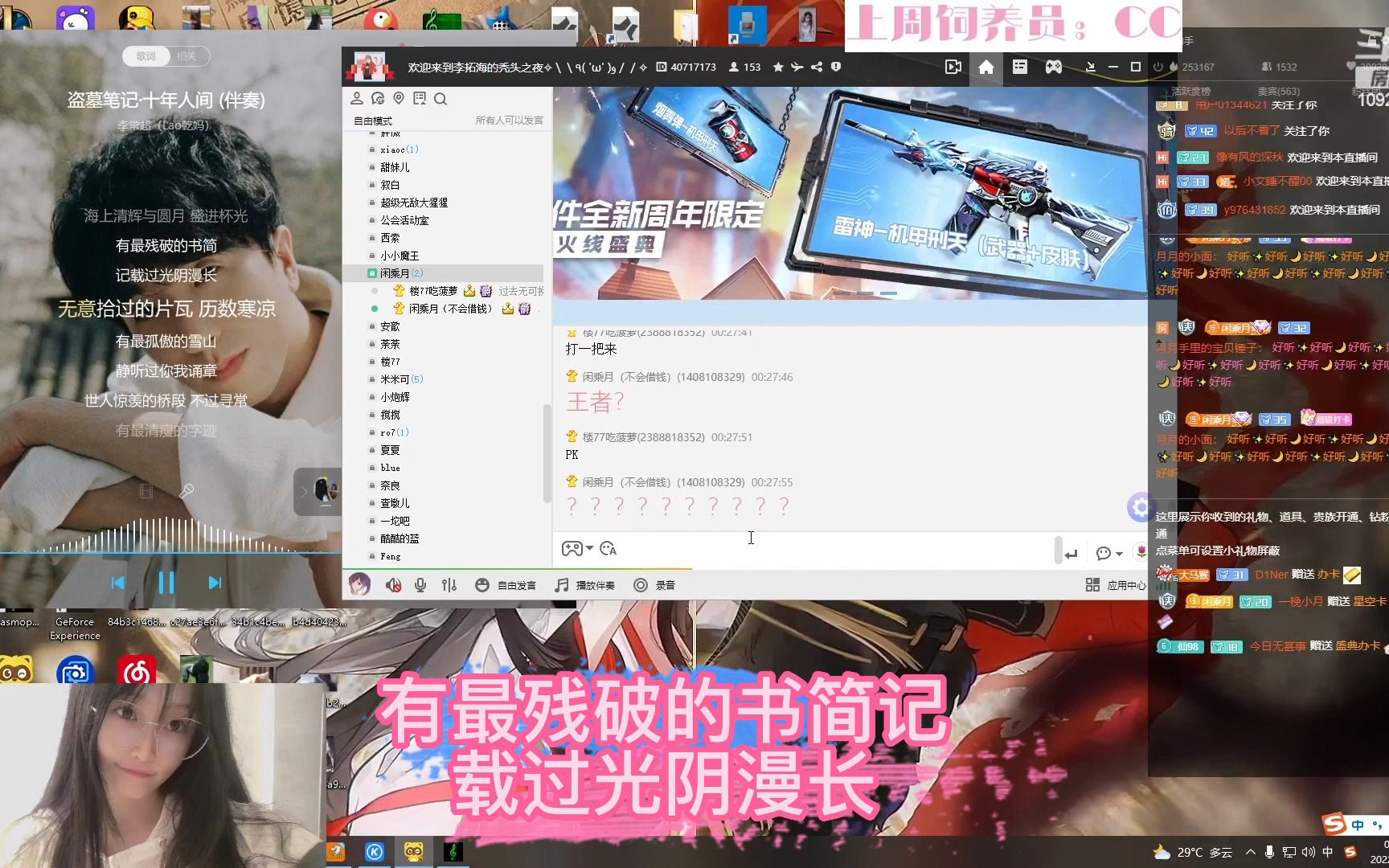1389x868 pixels.
Task: Open 应用中心 app center
Action: point(1116,585)
